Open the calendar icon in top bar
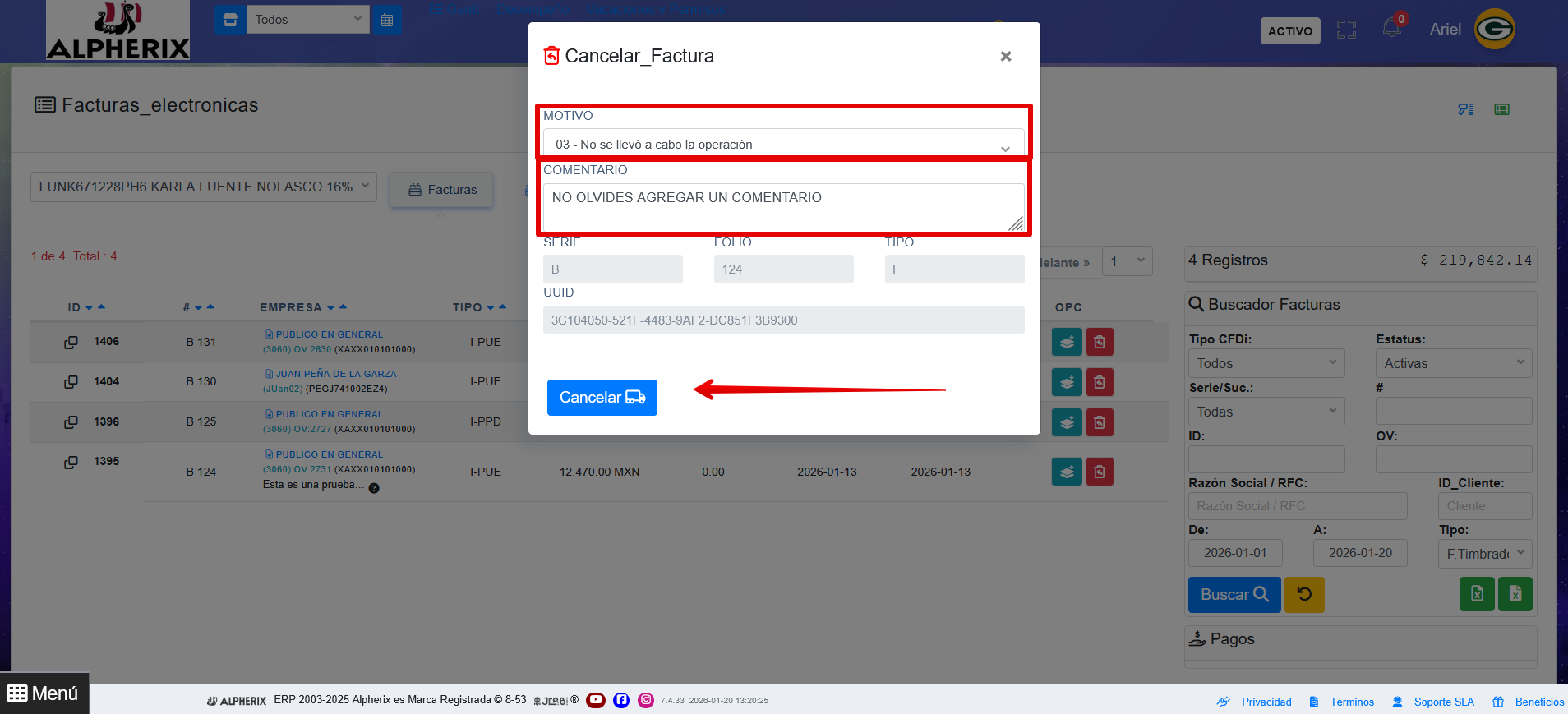The height and width of the screenshot is (714, 1568). tap(387, 20)
